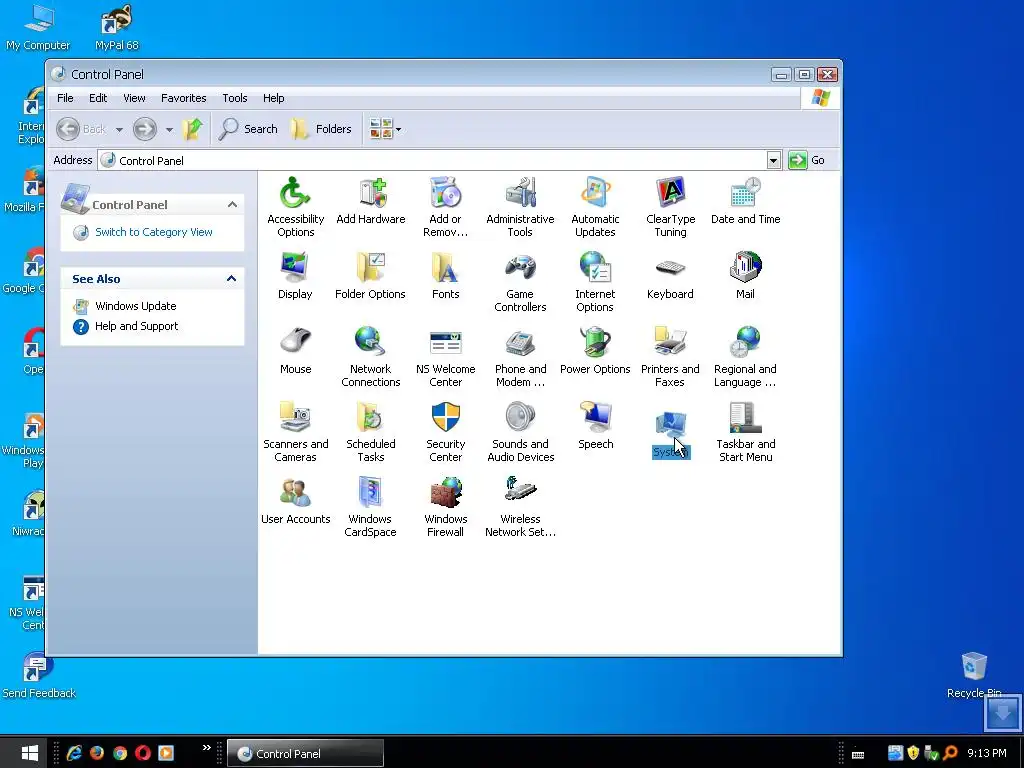Open the Back history dropdown arrow
This screenshot has width=1024, height=768.
119,129
